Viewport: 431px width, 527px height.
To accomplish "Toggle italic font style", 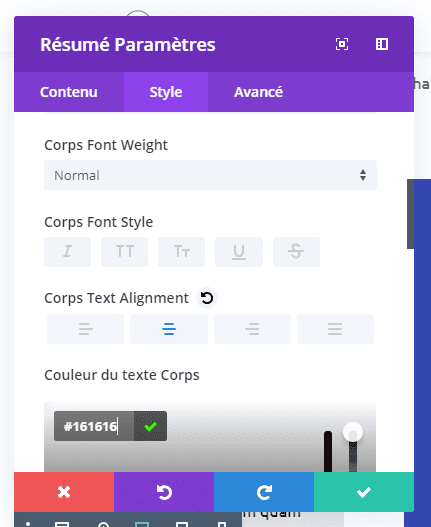I will pyautogui.click(x=68, y=252).
